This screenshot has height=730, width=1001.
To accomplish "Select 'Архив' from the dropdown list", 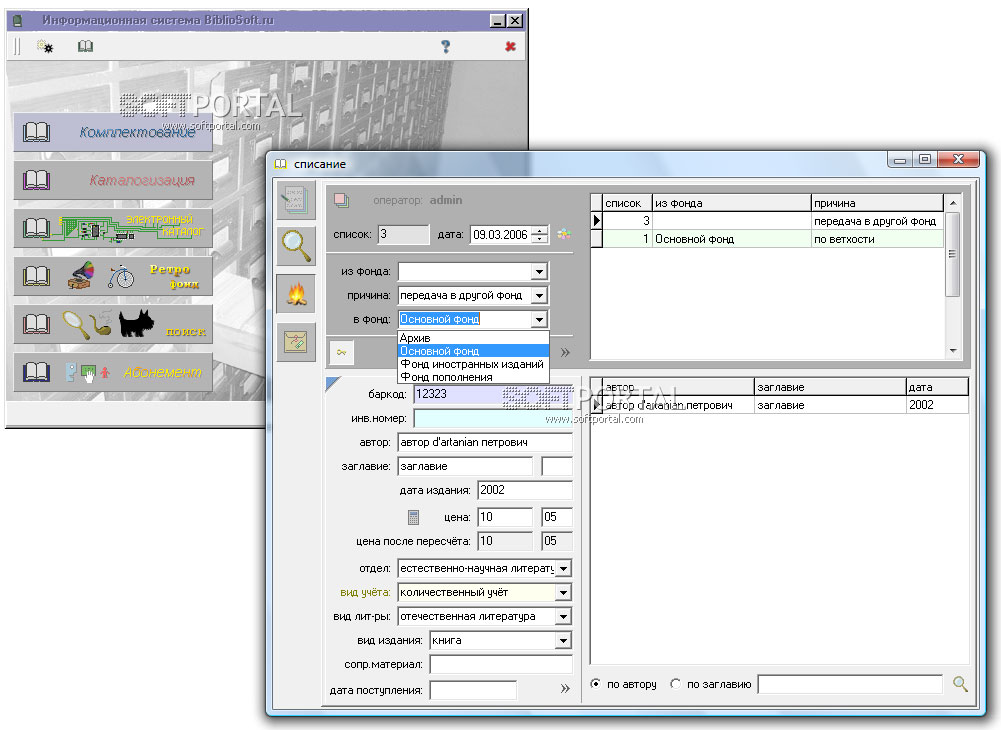I will (x=473, y=338).
